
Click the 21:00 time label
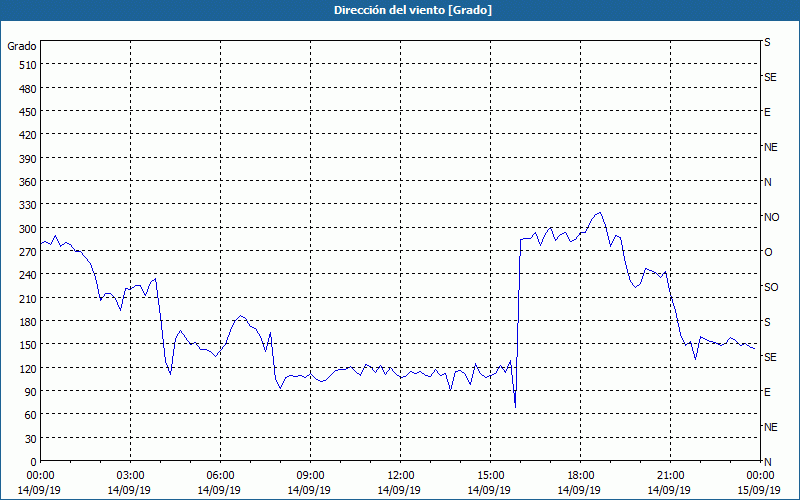pyautogui.click(x=670, y=476)
